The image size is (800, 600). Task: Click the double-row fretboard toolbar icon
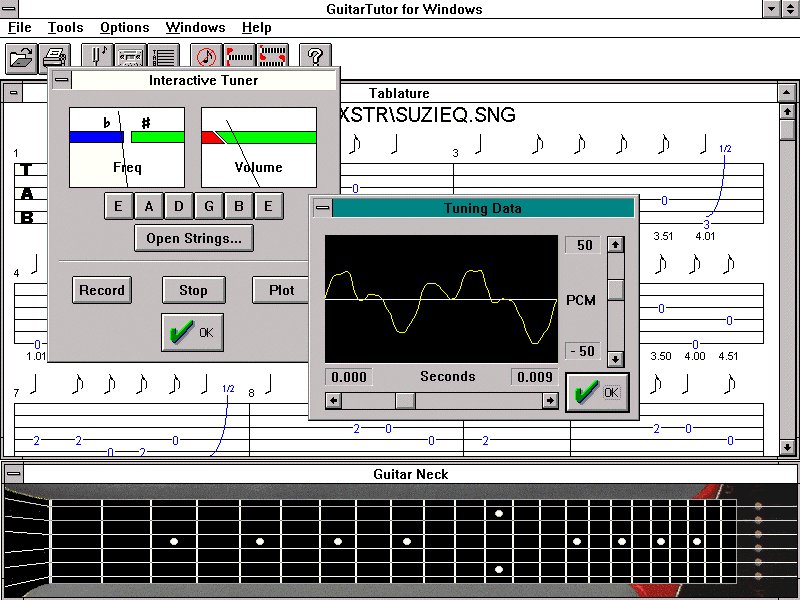273,56
